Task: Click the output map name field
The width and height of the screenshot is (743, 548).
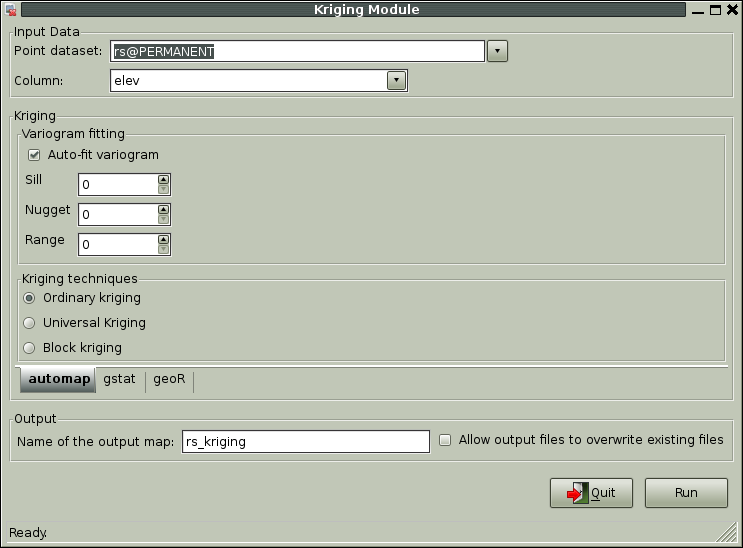Action: pyautogui.click(x=305, y=441)
